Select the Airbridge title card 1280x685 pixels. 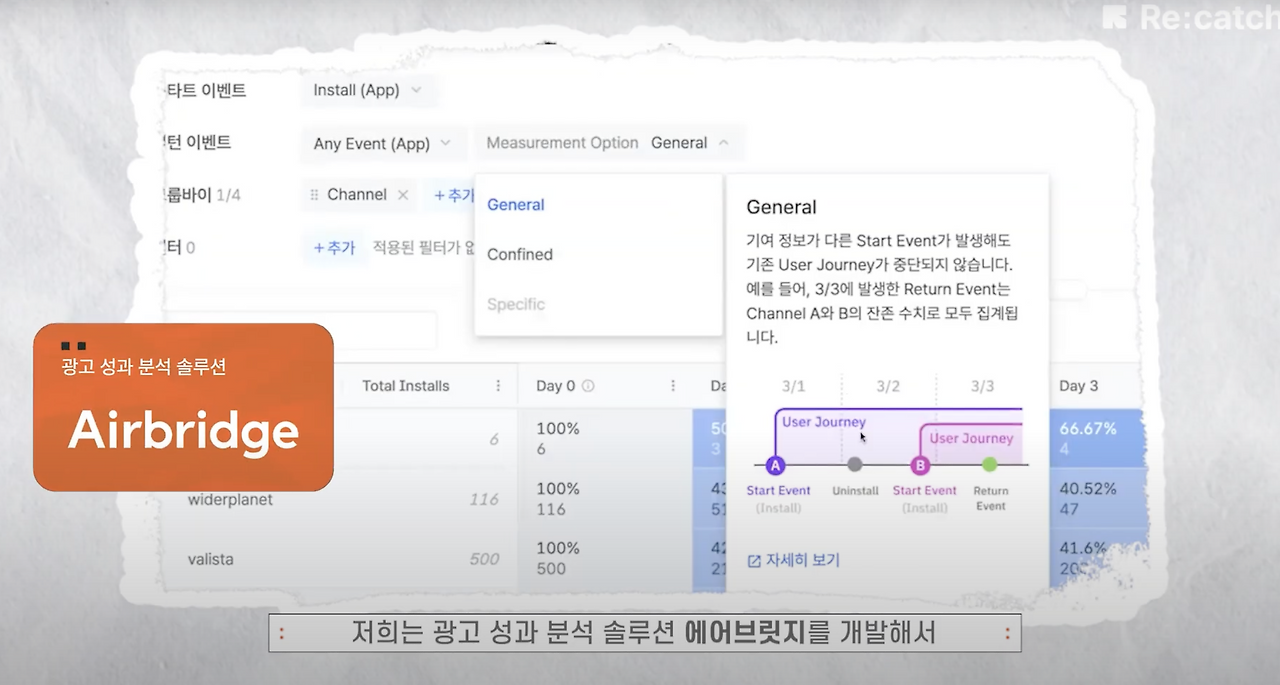pyautogui.click(x=183, y=407)
